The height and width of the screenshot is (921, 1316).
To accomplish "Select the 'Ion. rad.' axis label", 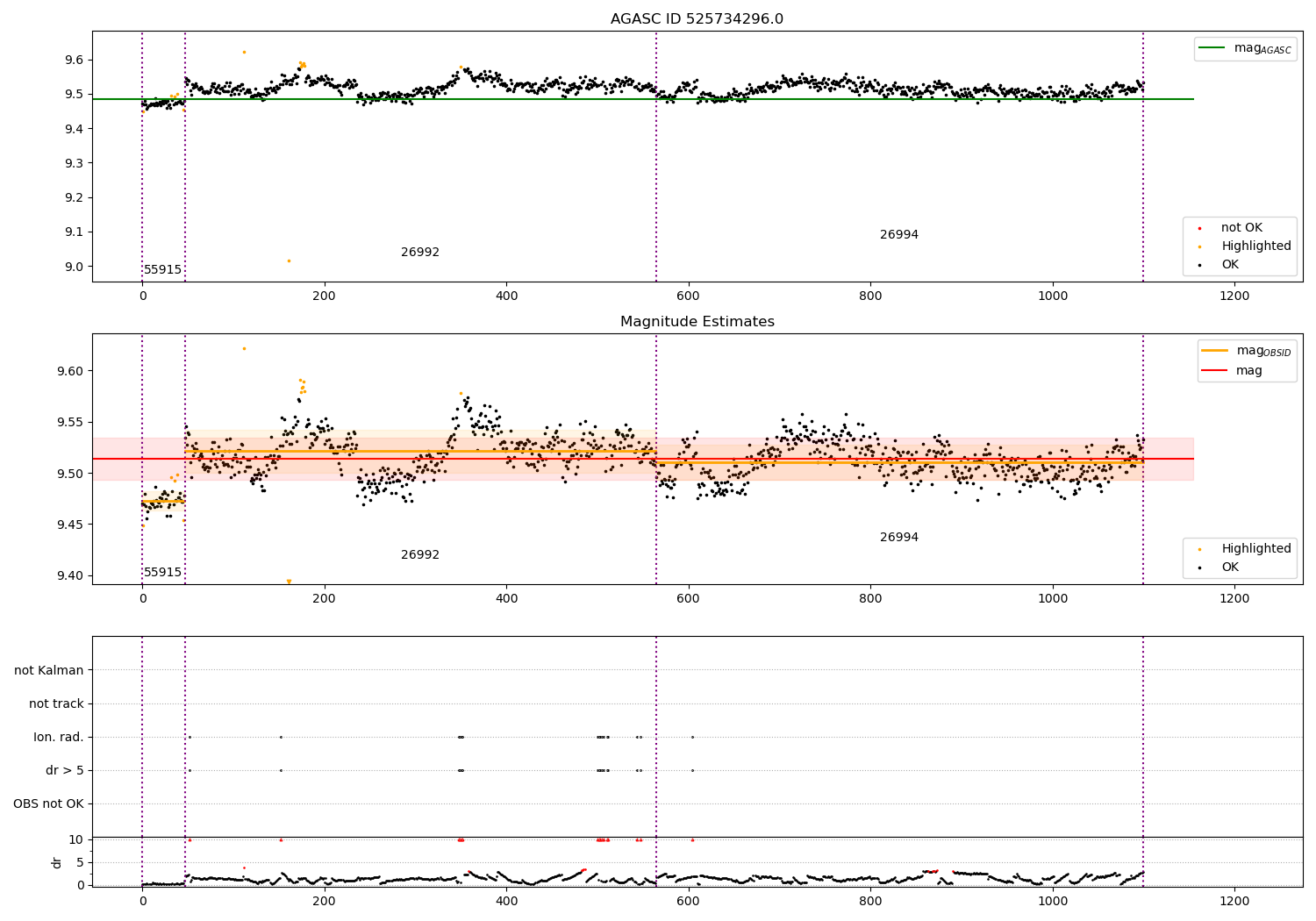I will (59, 737).
